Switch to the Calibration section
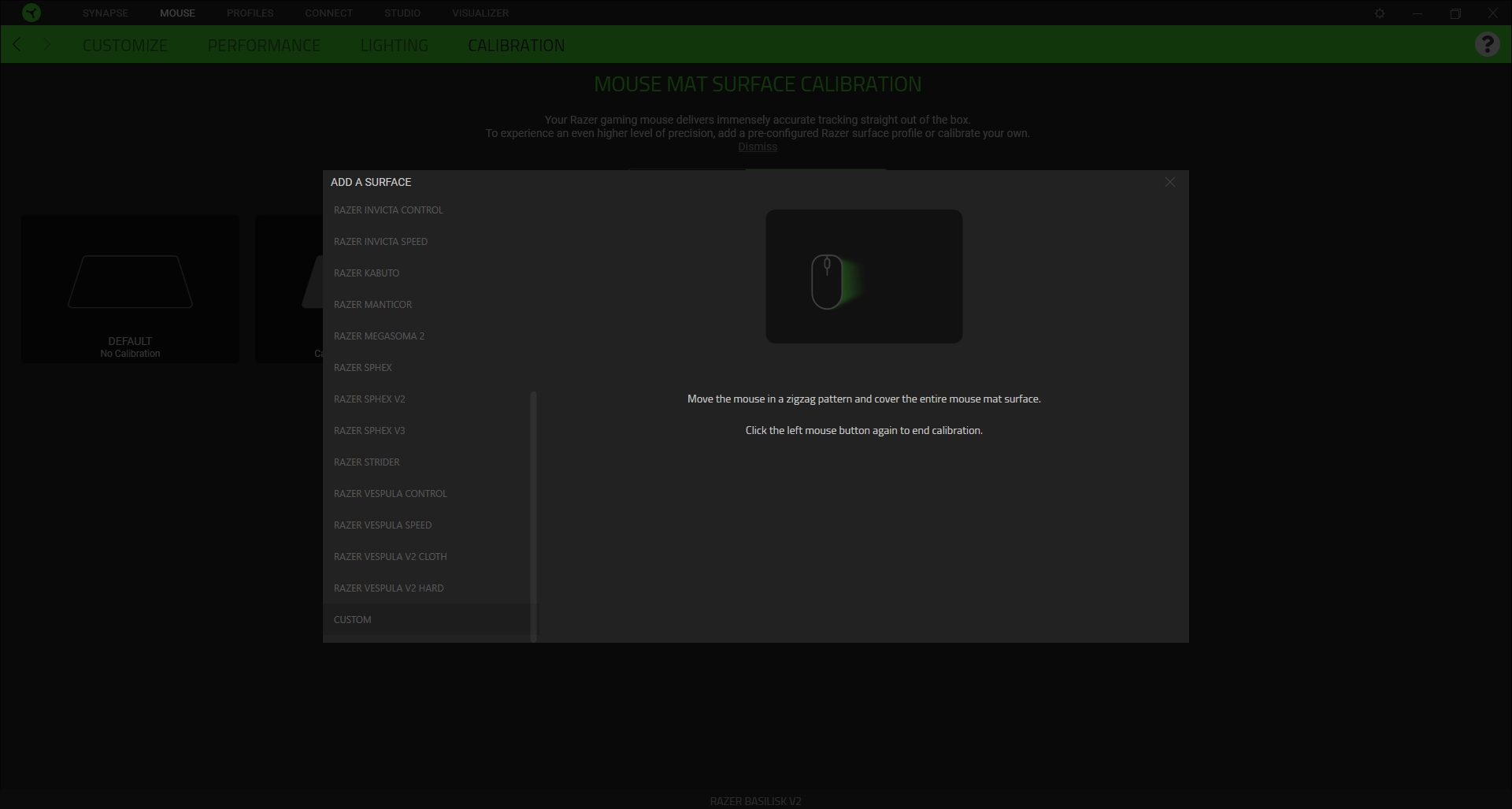 (517, 46)
